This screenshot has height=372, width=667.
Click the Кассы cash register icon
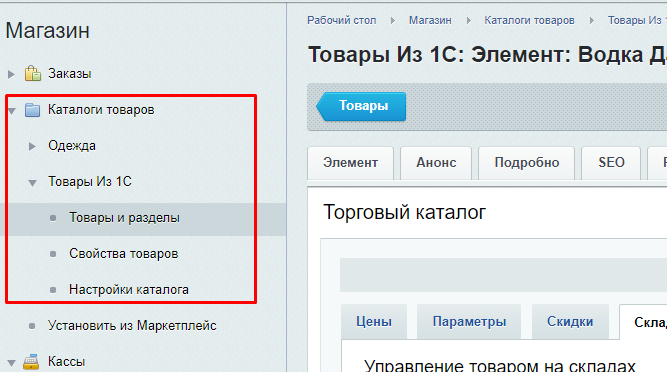click(31, 362)
